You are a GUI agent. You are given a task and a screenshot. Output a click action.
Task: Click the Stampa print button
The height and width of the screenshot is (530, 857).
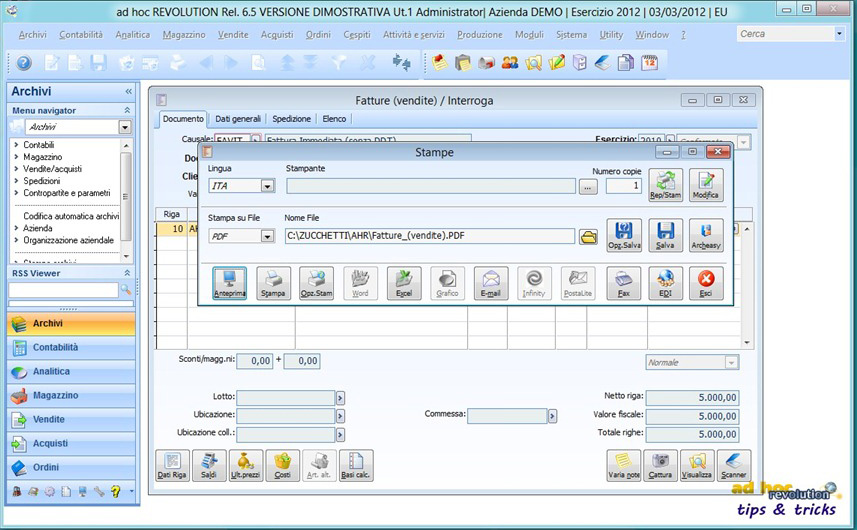(273, 283)
